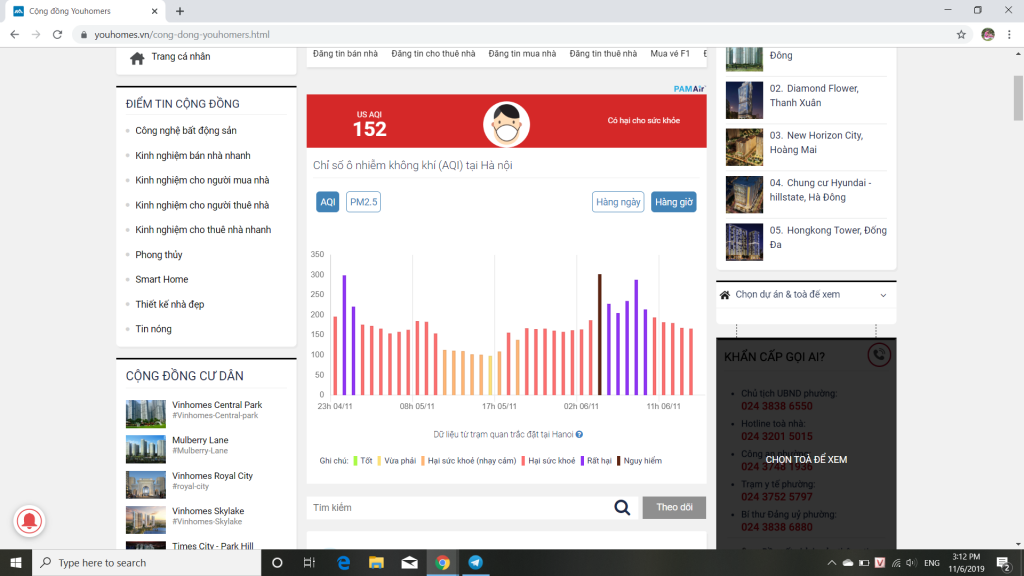1024x576 pixels.
Task: Click the phone icon in Khẩn cấp gọi ai panel
Action: 879,355
